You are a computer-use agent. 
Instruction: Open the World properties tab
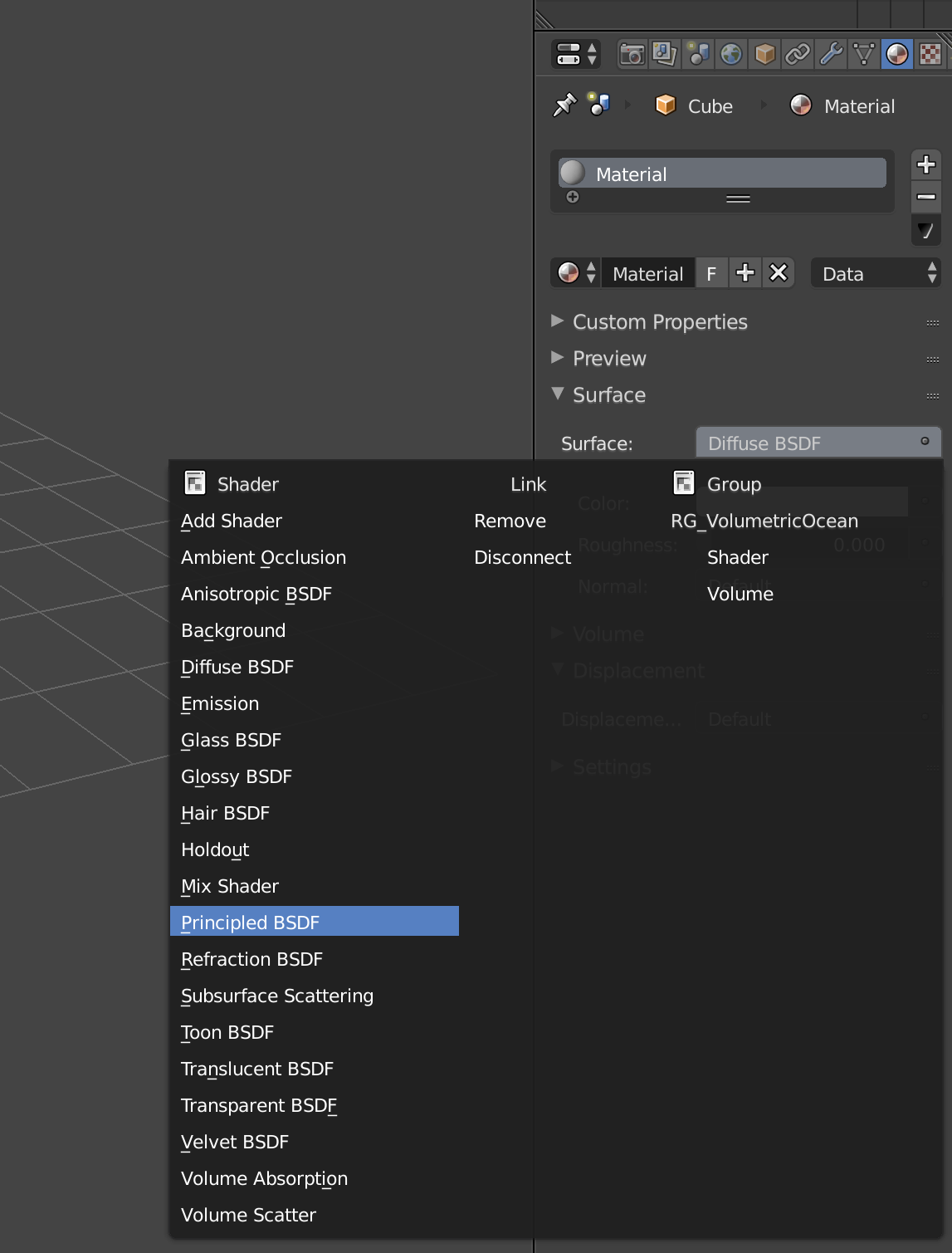[x=731, y=55]
